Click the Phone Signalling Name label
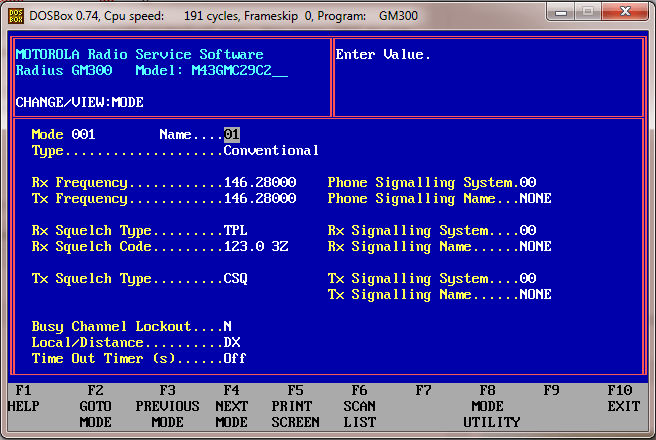The width and height of the screenshot is (656, 440). coord(412,199)
